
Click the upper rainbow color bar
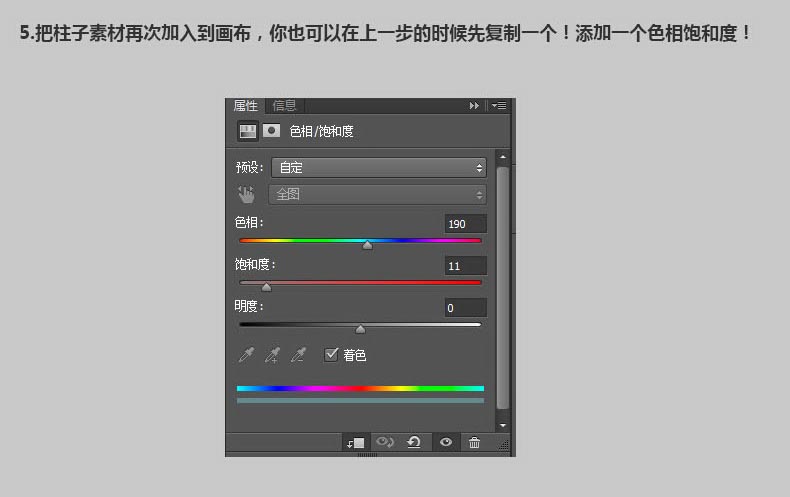[x=360, y=388]
